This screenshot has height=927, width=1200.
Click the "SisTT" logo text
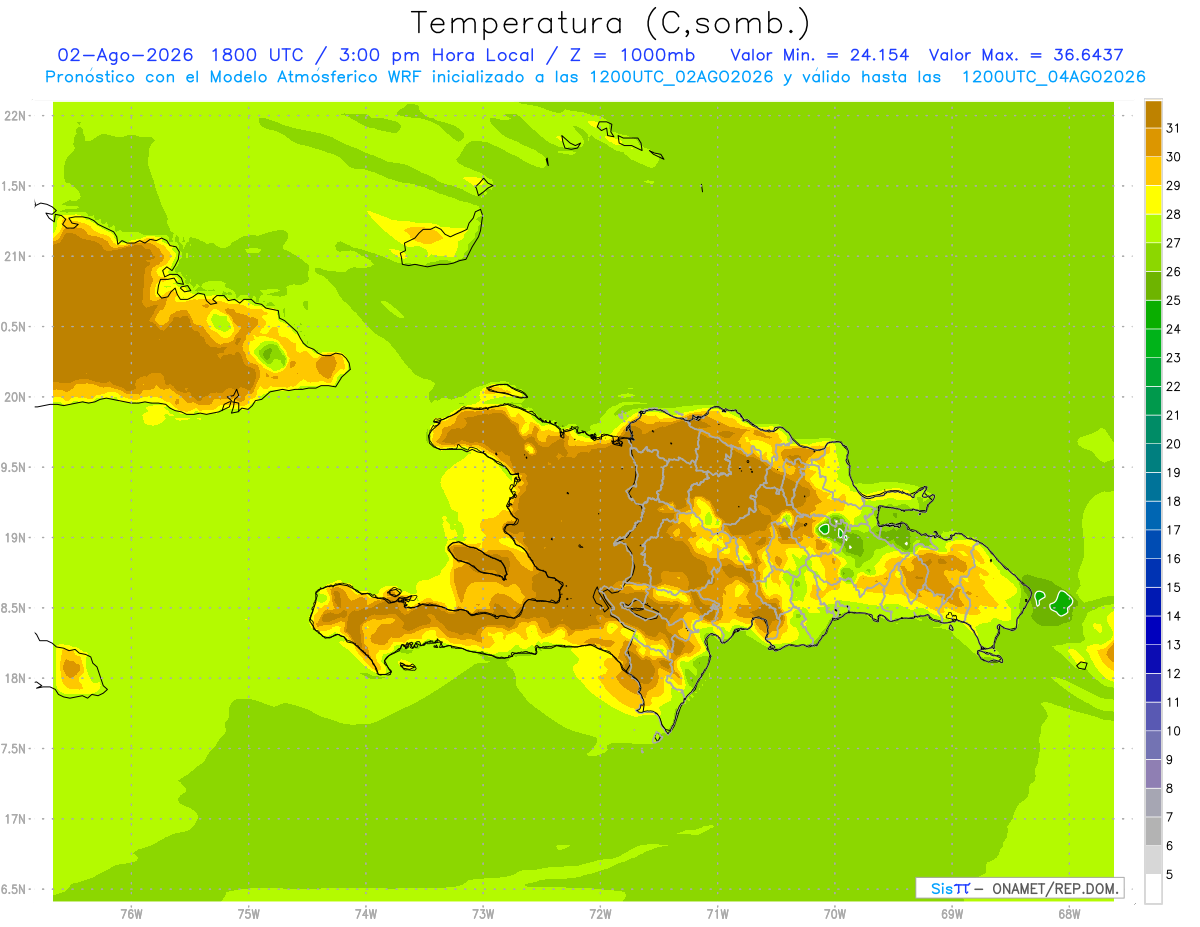point(949,888)
